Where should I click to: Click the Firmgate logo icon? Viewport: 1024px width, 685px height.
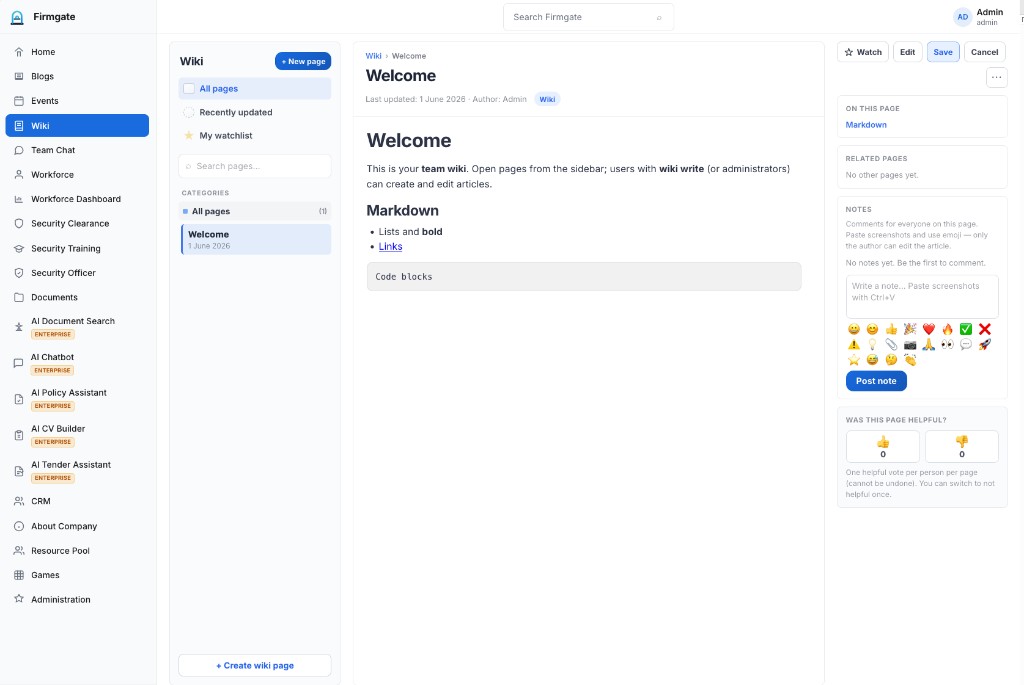(x=18, y=17)
